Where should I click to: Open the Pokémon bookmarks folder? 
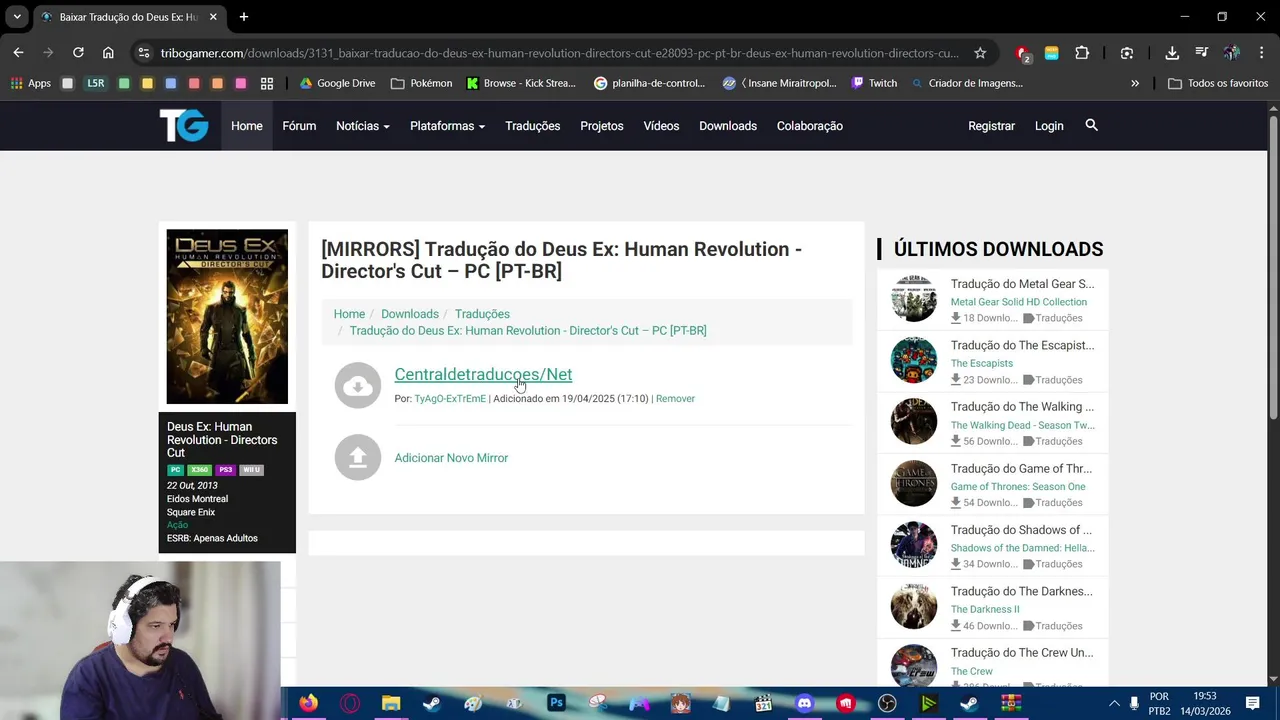[x=421, y=83]
